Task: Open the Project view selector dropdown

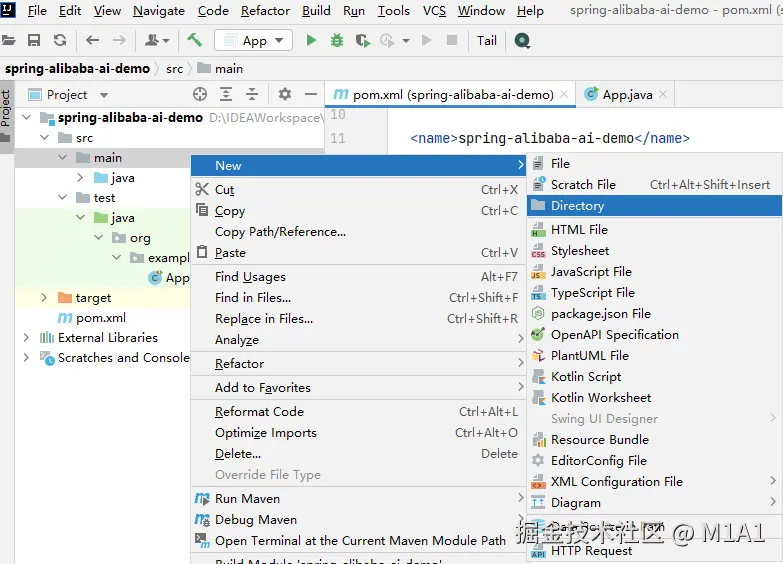Action: [103, 95]
